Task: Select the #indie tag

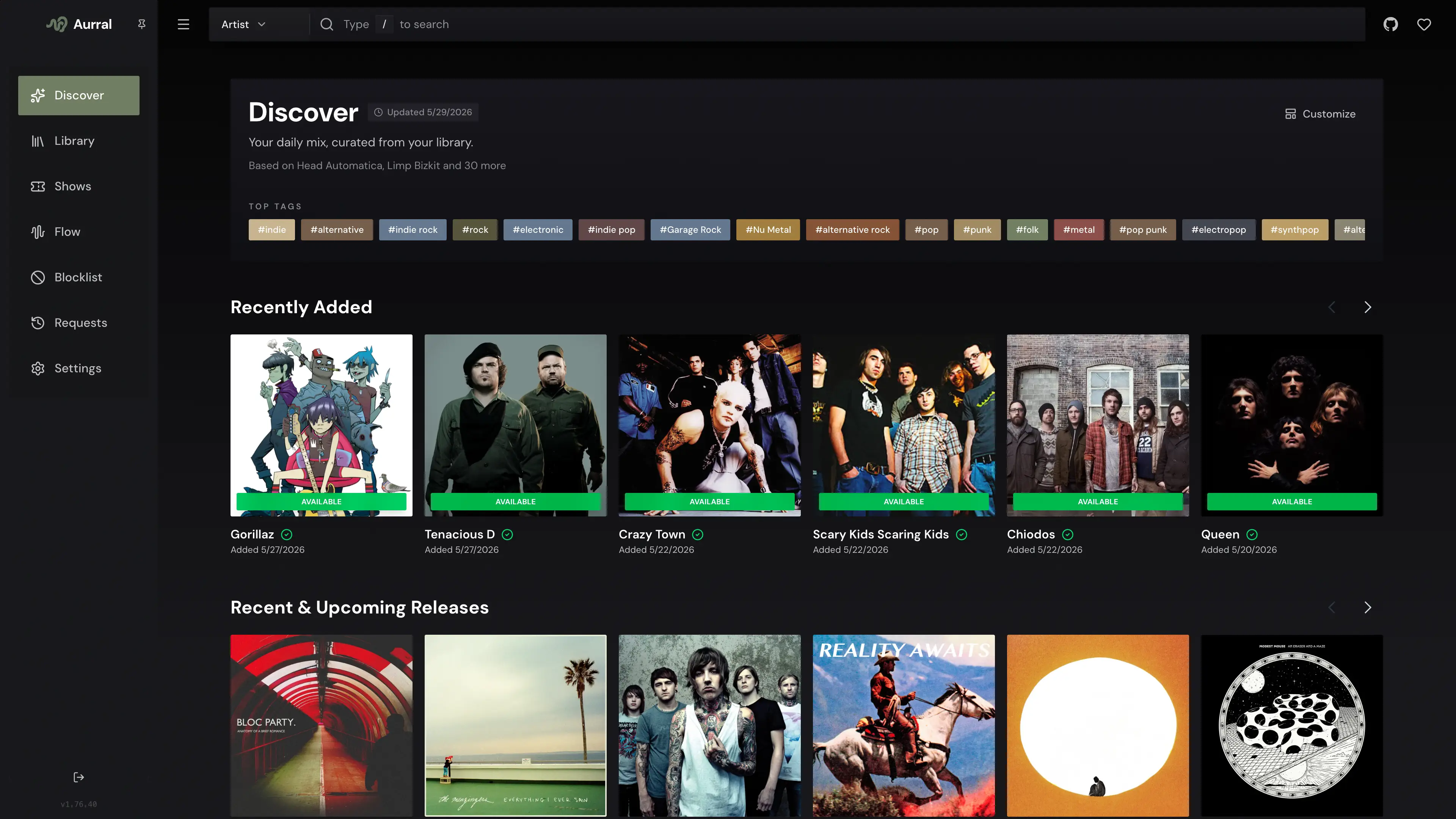Action: (272, 229)
